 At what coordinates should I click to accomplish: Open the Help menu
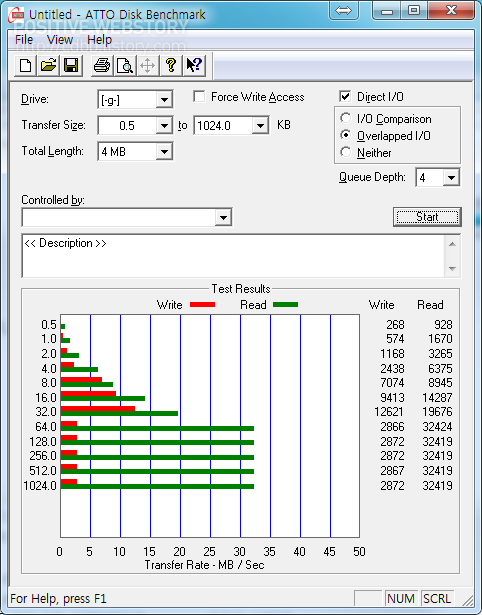(x=99, y=40)
